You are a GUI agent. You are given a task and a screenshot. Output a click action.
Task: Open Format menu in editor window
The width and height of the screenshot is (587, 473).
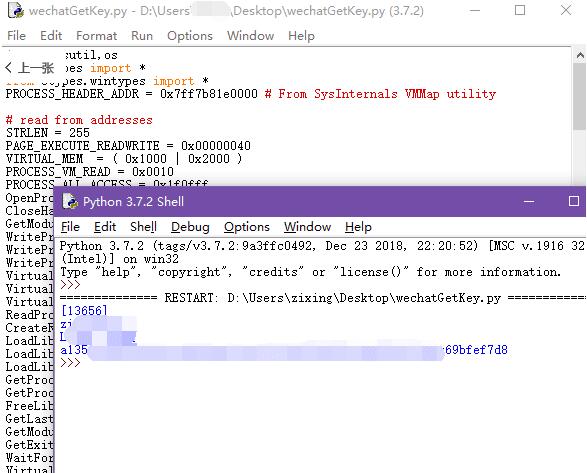coord(97,36)
